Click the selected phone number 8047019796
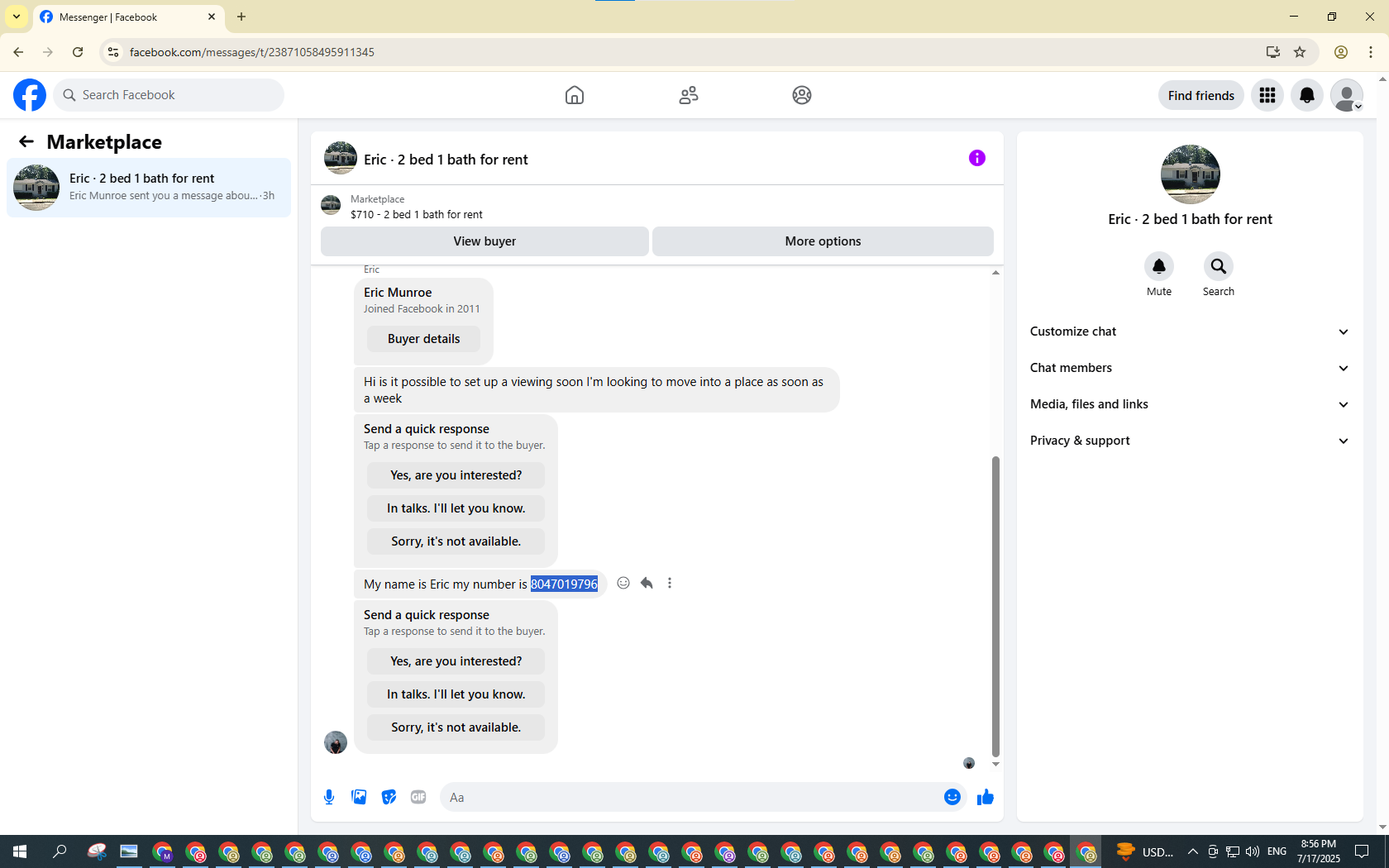 click(x=564, y=584)
